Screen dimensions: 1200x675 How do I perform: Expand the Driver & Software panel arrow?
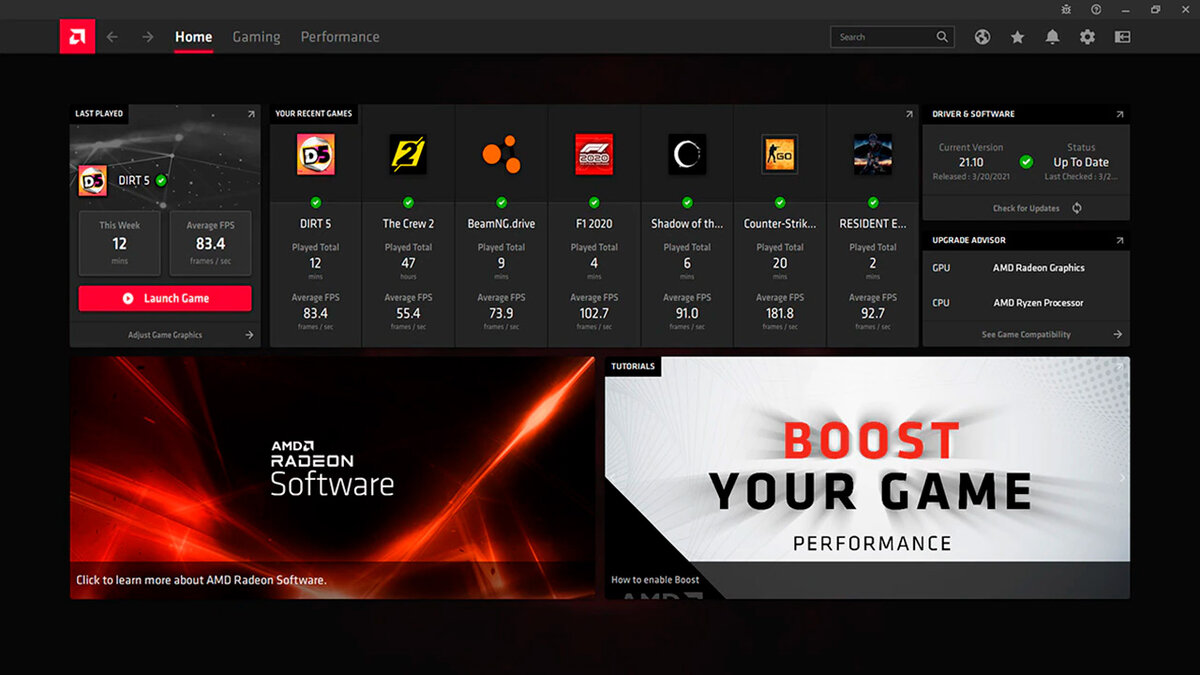(1120, 114)
